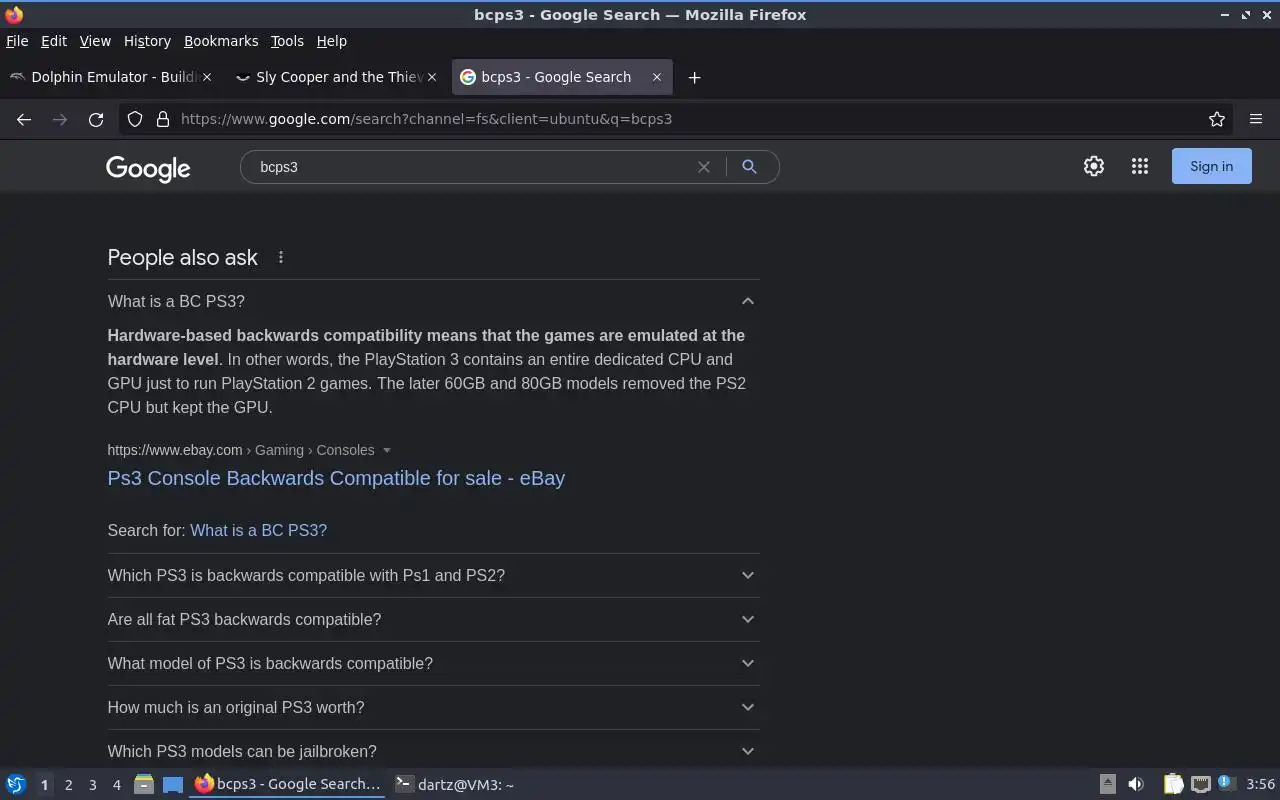
Task: Switch to workspace 4
Action: [116, 785]
